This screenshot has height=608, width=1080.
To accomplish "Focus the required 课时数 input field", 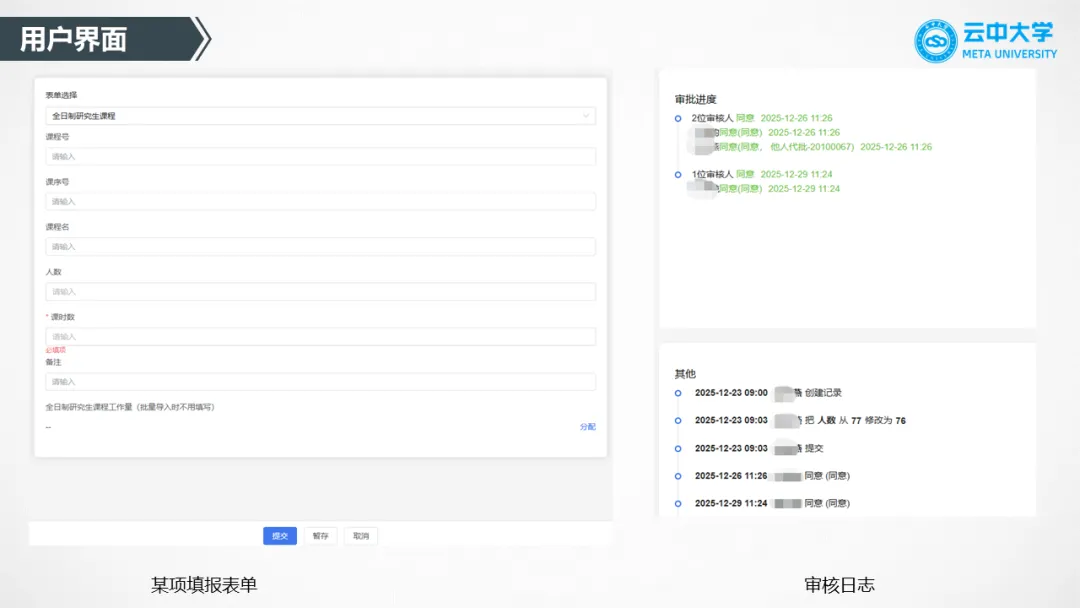I will [320, 337].
